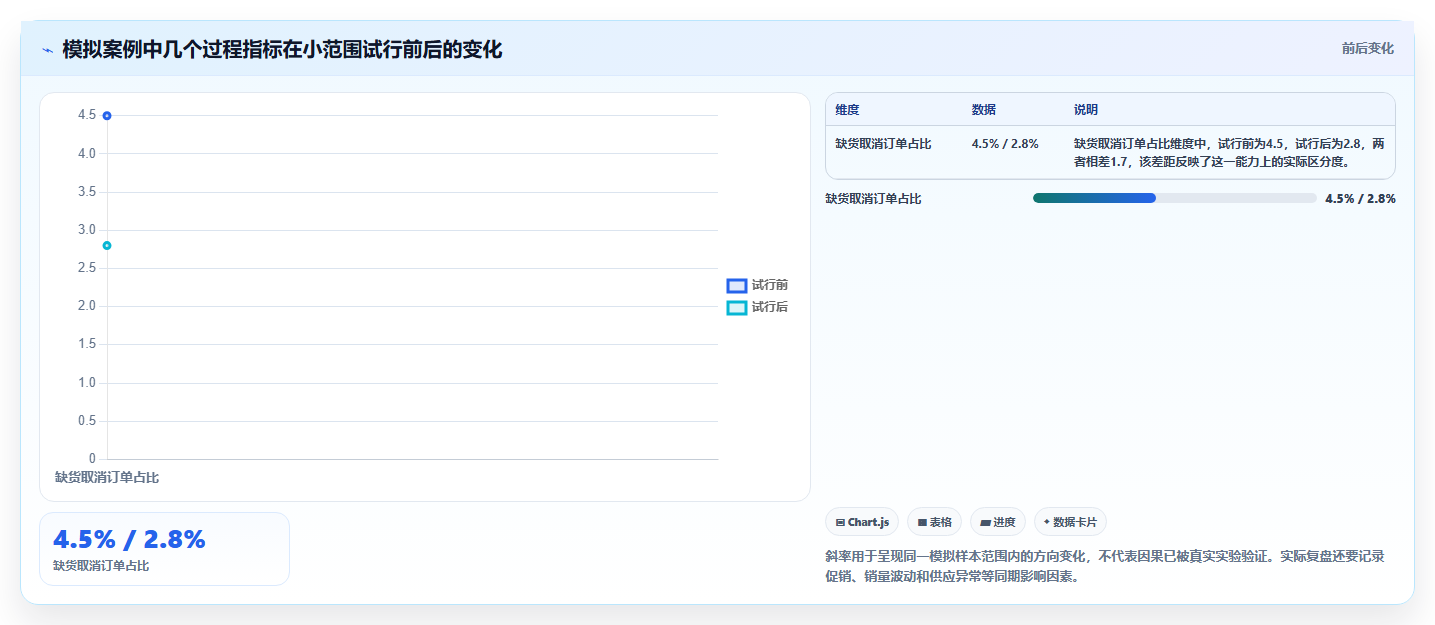Viewport: 1435px width, 625px height.
Task: Select the 数据卡片 tag chip
Action: pos(1070,522)
